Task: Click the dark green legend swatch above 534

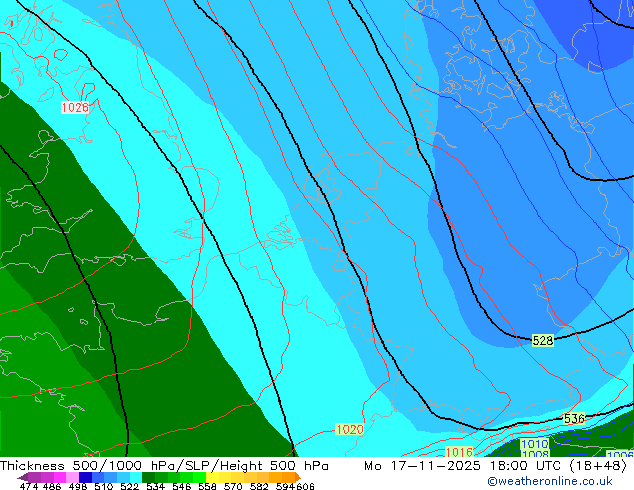Action: click(148, 477)
